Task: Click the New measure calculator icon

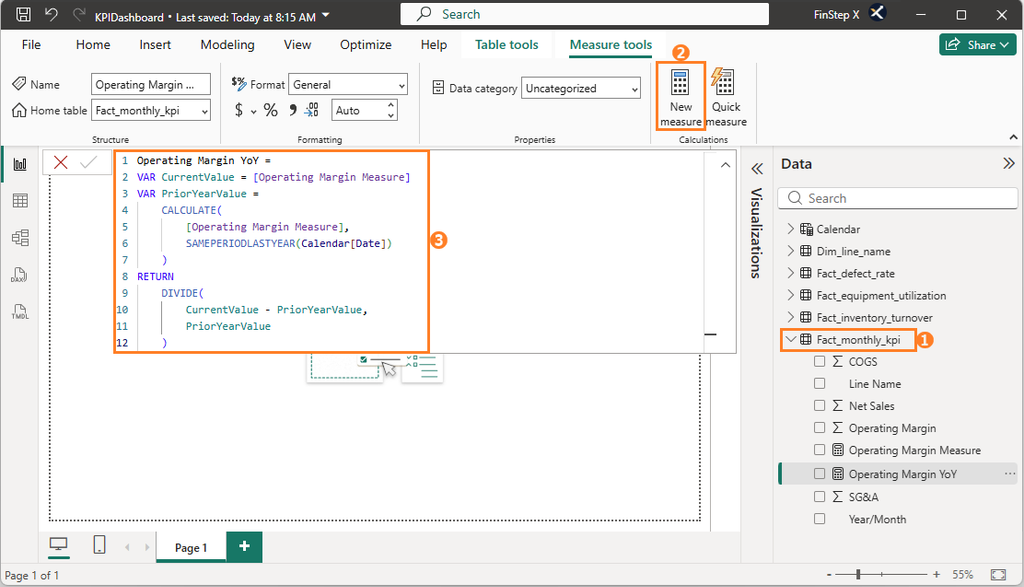Action: pos(680,83)
